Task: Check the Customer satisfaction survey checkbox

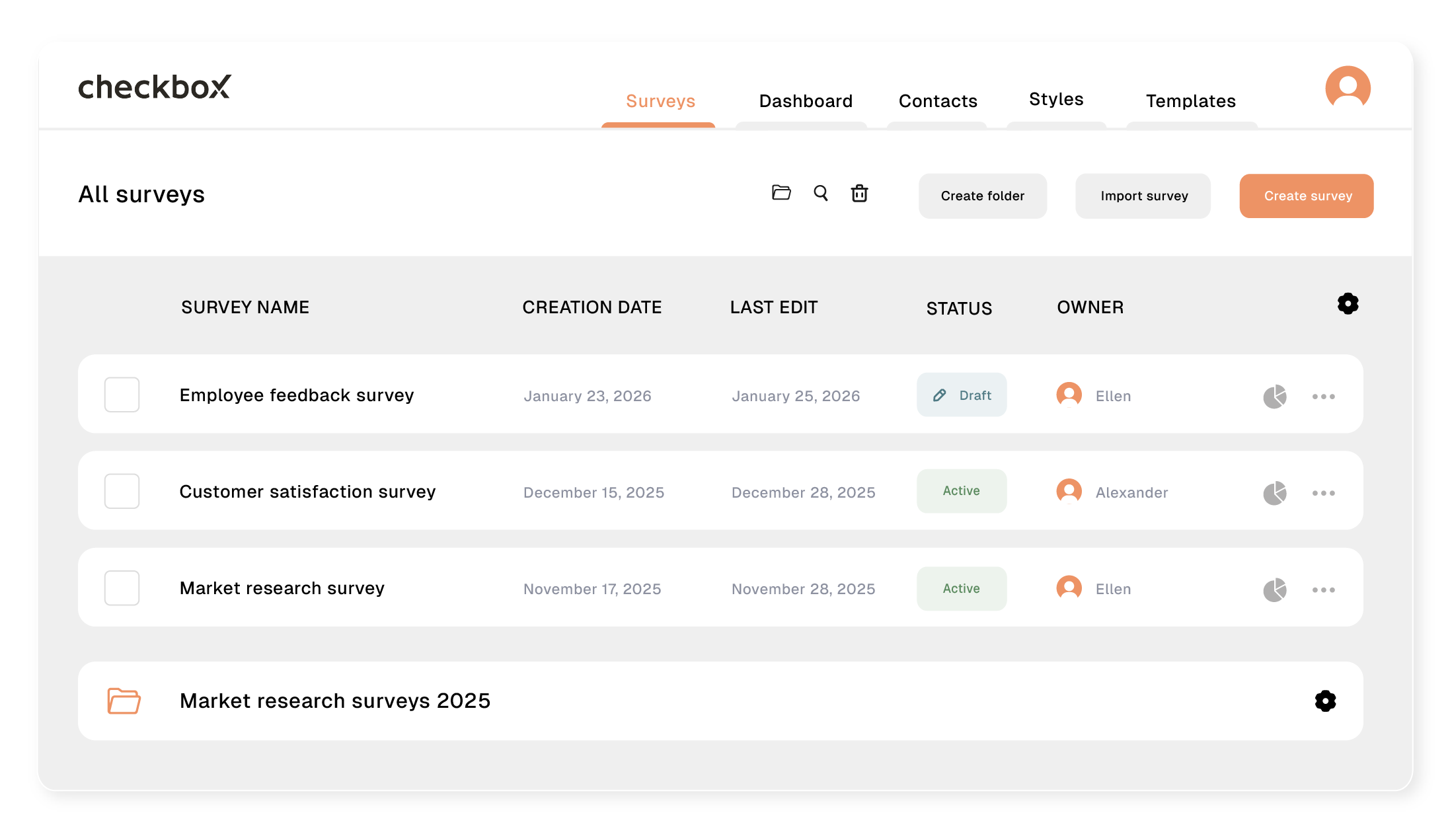Action: pos(122,491)
